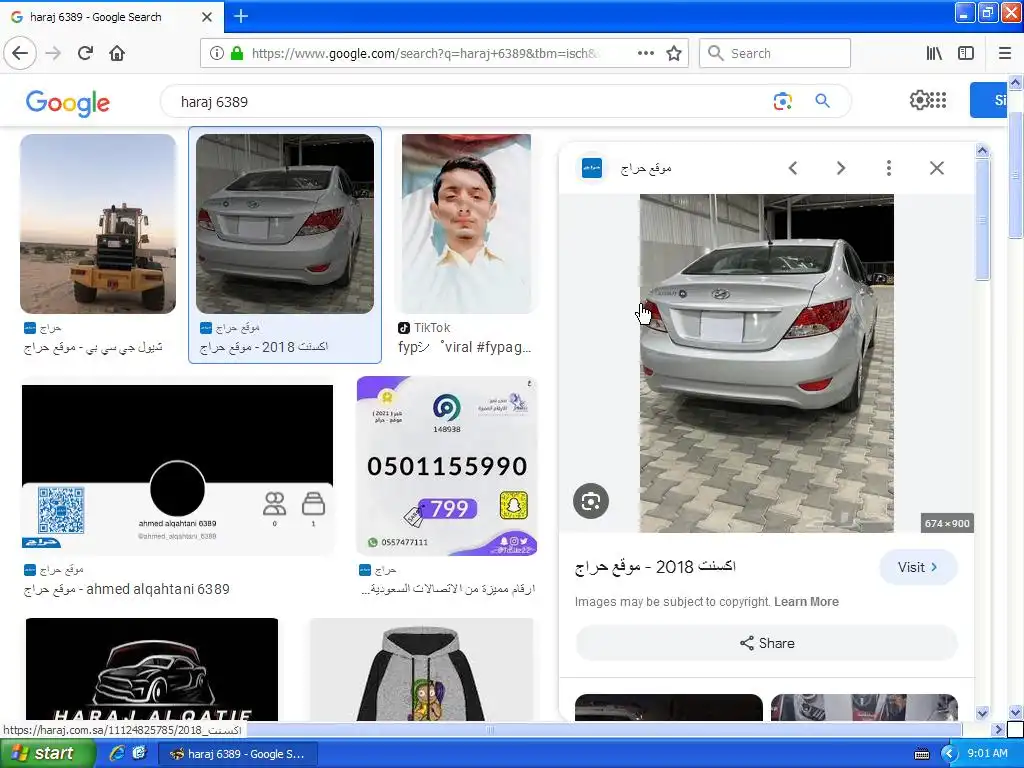
Task: Open a new tab with the plus button
Action: pyautogui.click(x=241, y=16)
